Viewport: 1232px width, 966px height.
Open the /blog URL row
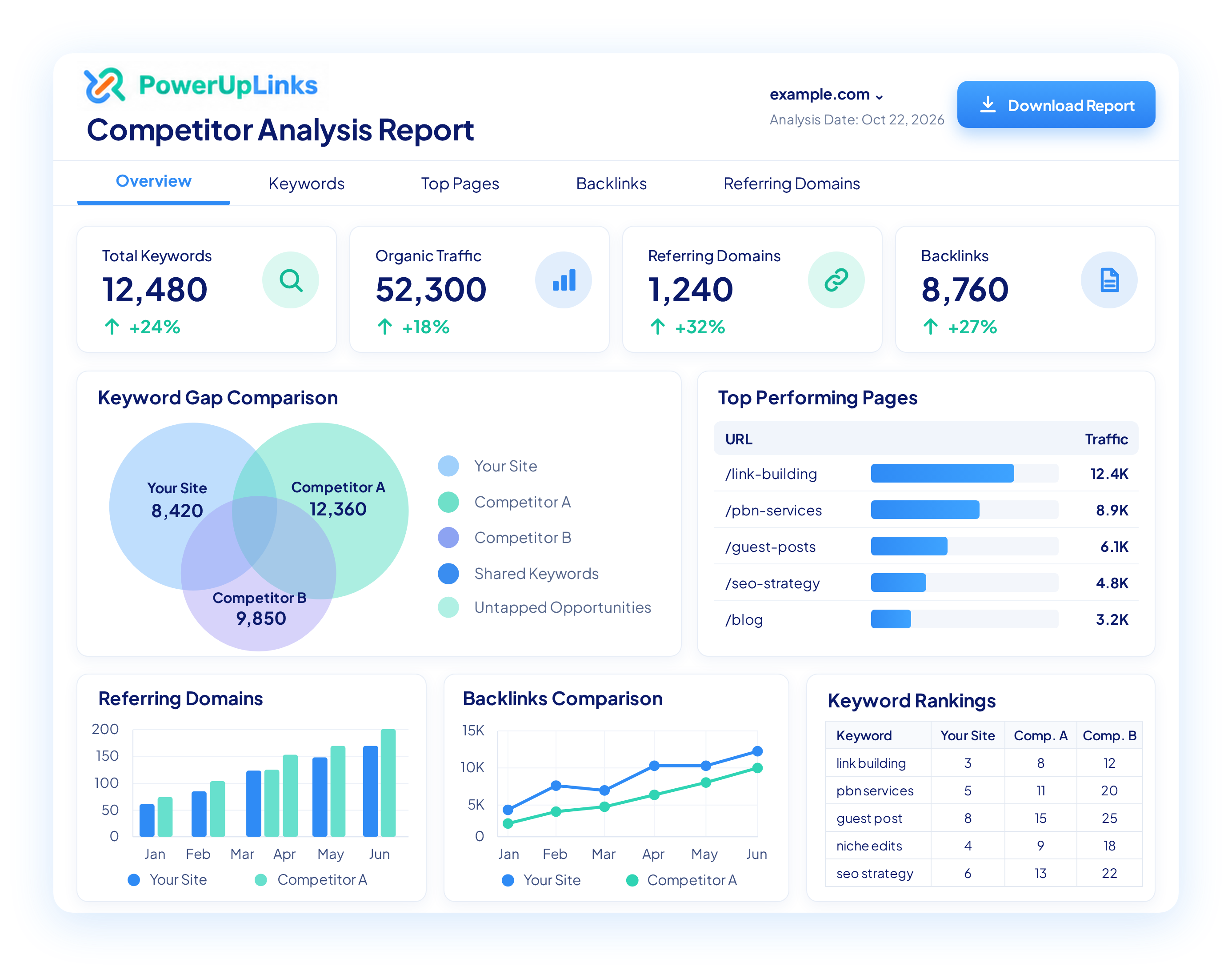tap(926, 619)
